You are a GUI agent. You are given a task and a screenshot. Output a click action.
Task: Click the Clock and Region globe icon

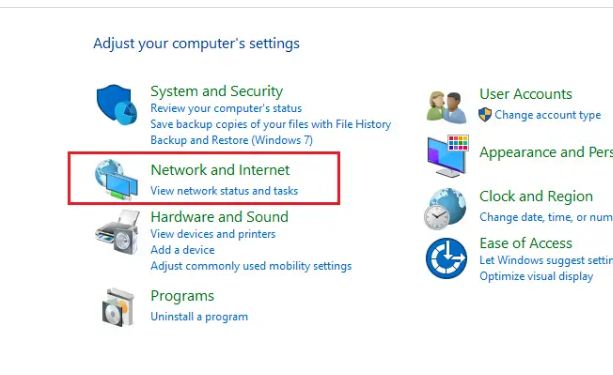click(445, 209)
